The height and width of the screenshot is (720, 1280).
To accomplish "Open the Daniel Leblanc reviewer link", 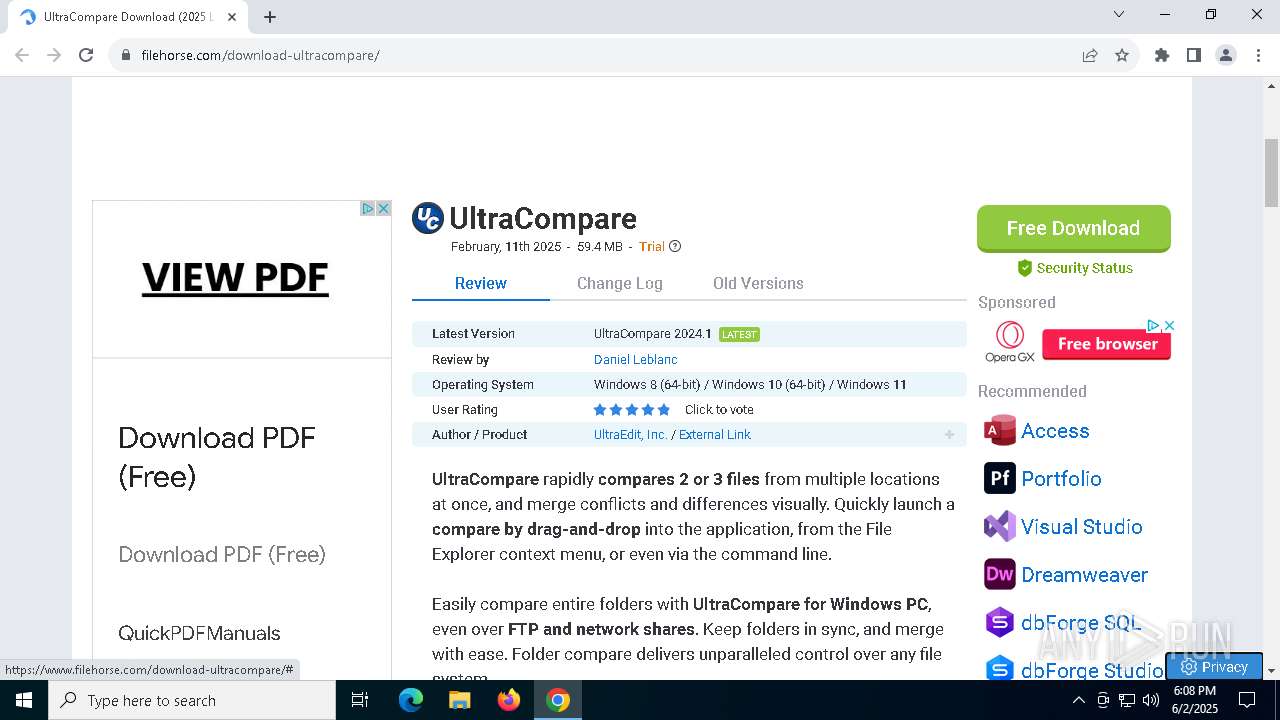I will (x=636, y=359).
